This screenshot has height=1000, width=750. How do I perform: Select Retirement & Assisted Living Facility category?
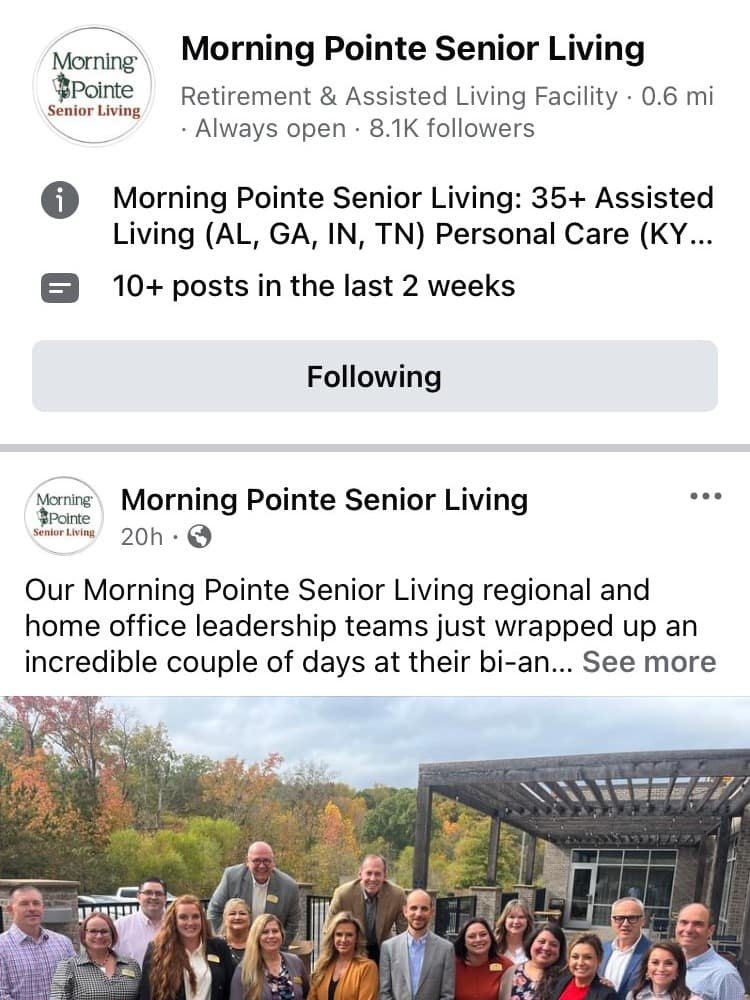click(x=398, y=96)
